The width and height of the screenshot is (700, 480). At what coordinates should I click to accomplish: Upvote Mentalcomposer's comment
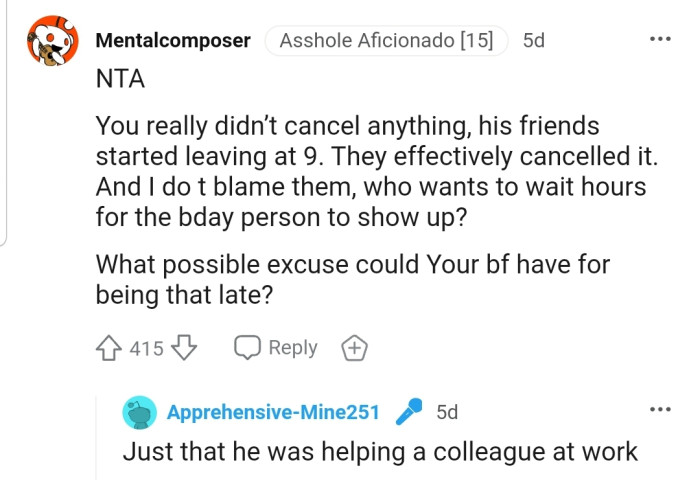[x=109, y=348]
